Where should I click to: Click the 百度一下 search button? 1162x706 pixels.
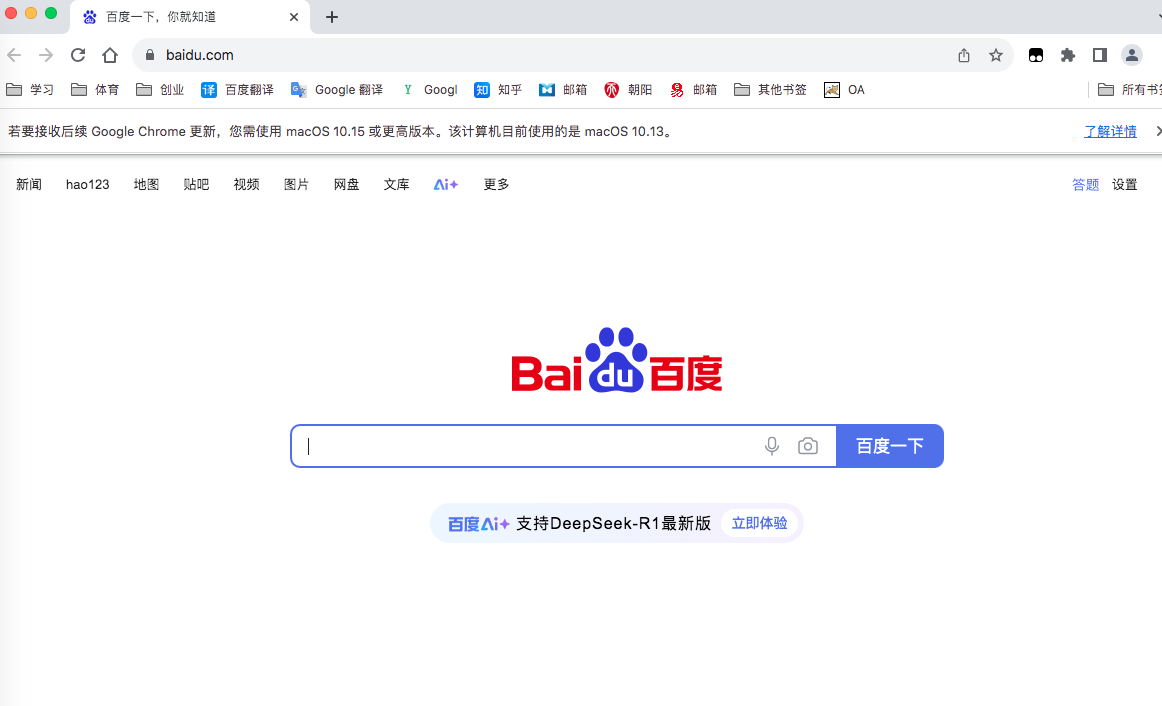pos(889,446)
